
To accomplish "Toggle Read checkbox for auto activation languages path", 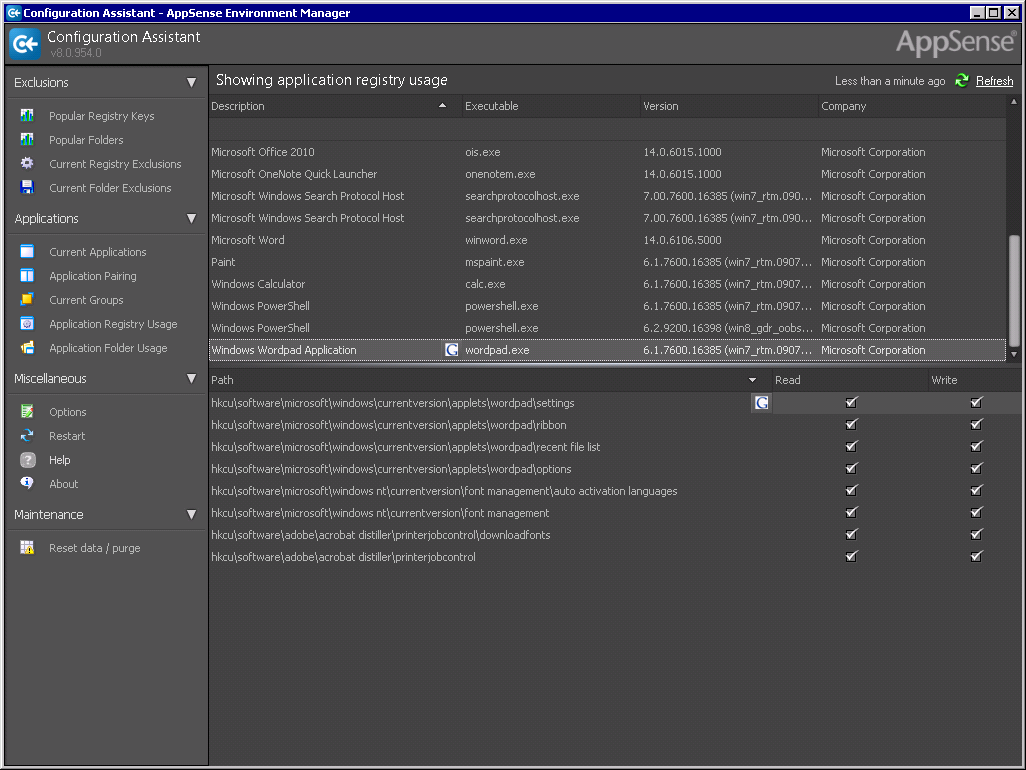I will [851, 491].
